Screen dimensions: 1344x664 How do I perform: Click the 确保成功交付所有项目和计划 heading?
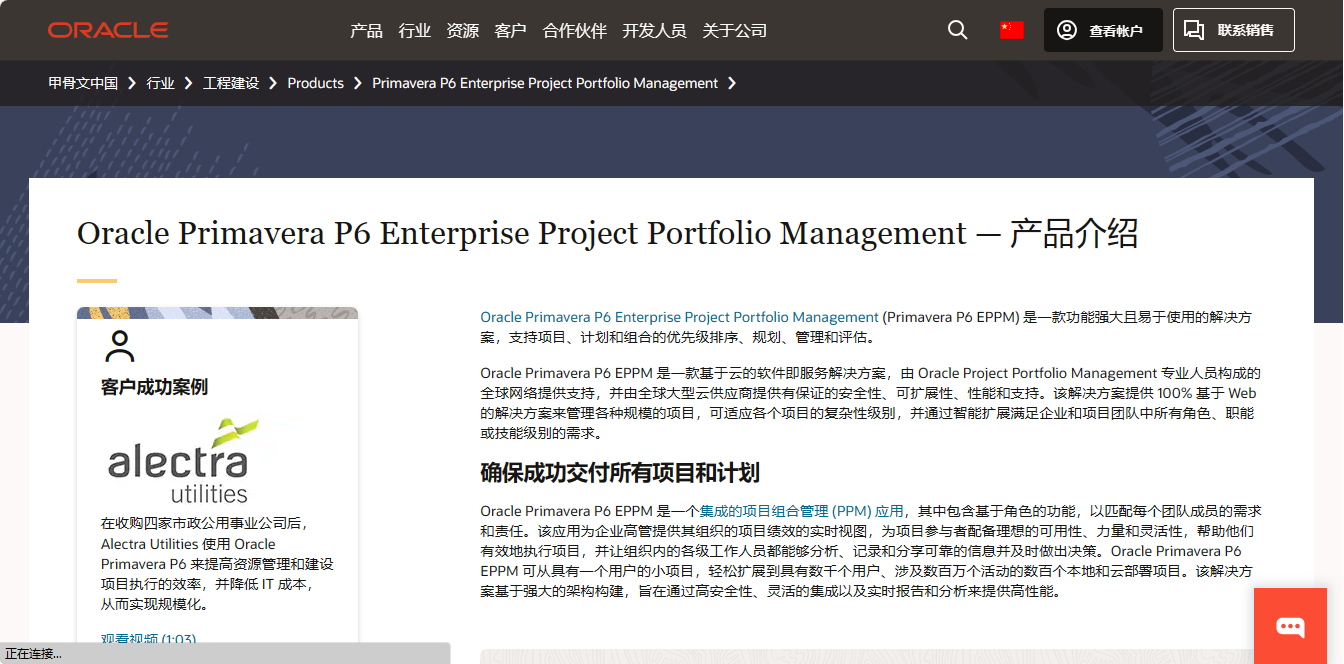pyautogui.click(x=620, y=473)
